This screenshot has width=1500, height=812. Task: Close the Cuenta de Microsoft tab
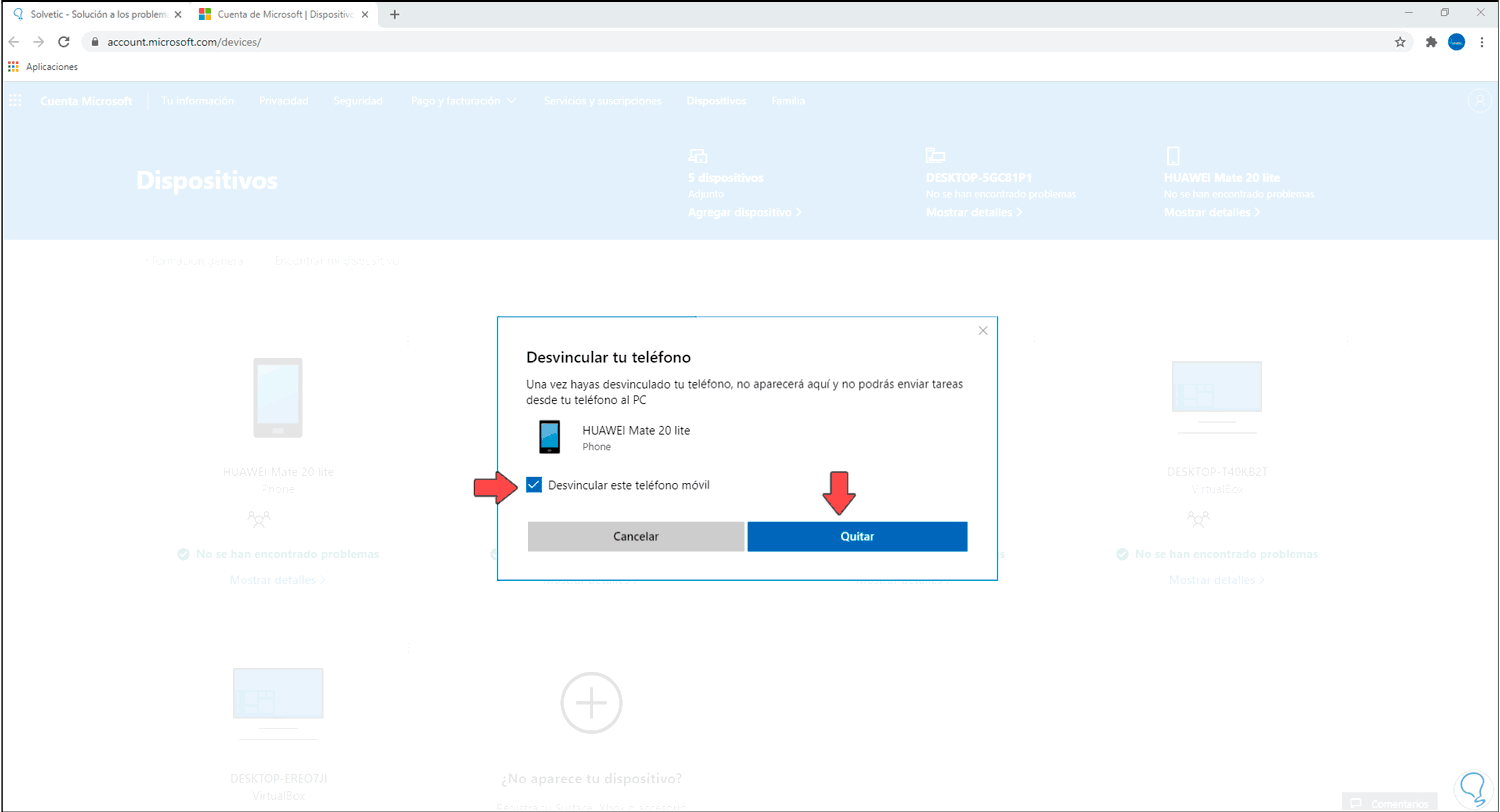click(x=367, y=14)
